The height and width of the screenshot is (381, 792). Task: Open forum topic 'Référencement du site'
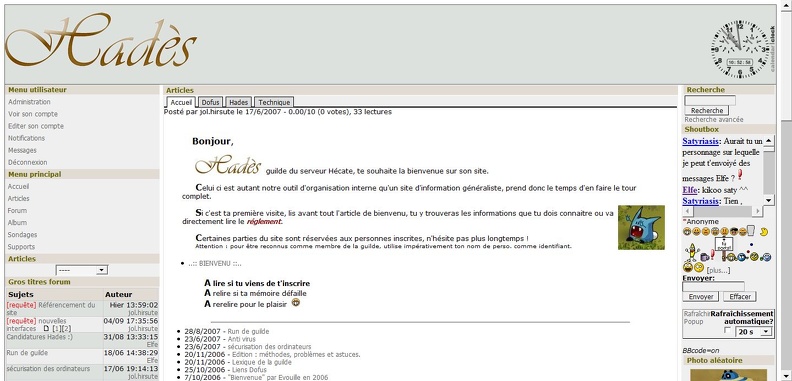tap(51, 309)
